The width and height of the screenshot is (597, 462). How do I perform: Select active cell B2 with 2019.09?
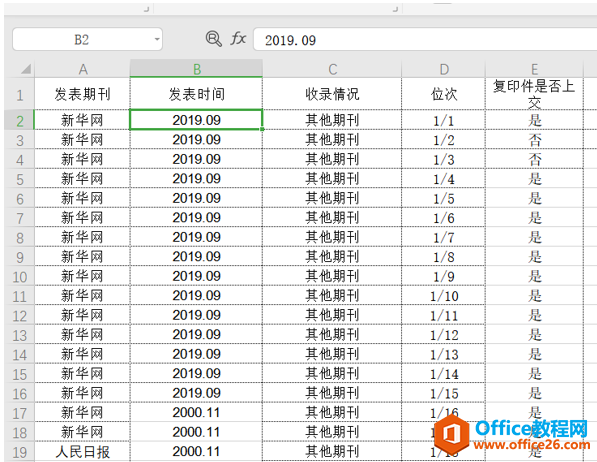click(196, 120)
